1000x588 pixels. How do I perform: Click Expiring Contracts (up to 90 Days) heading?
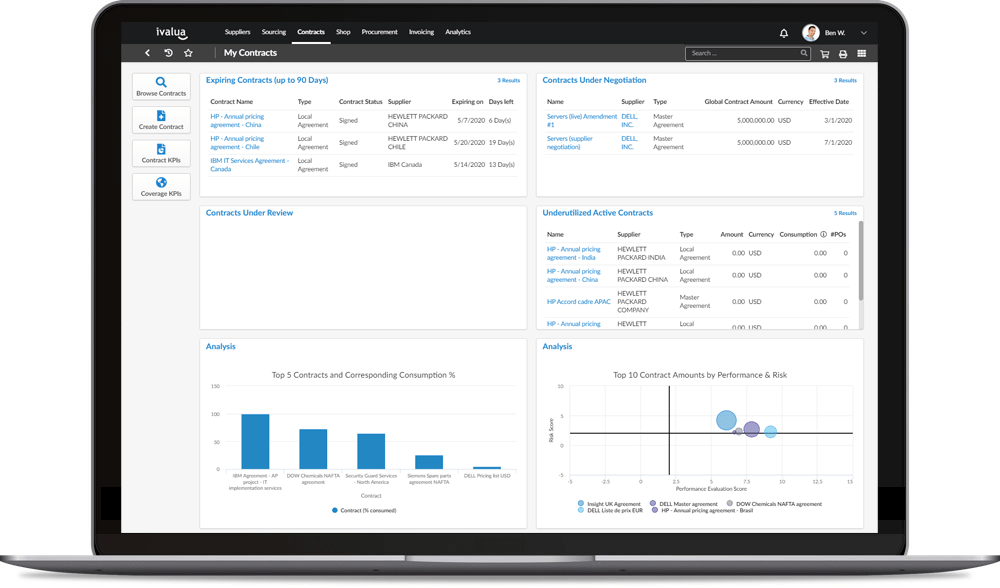coord(267,80)
